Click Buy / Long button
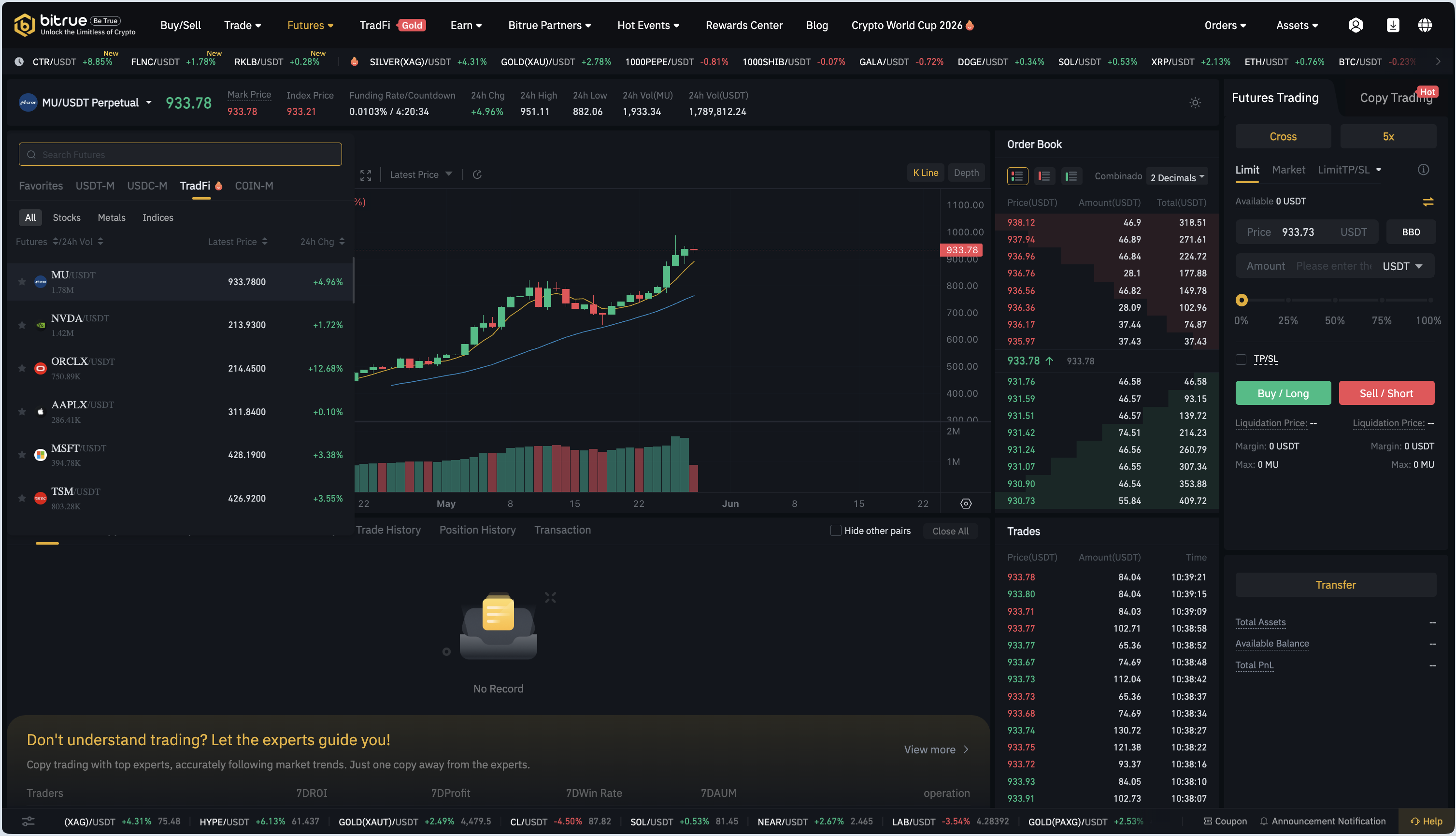Viewport: 1456px width, 836px height. tap(1283, 393)
